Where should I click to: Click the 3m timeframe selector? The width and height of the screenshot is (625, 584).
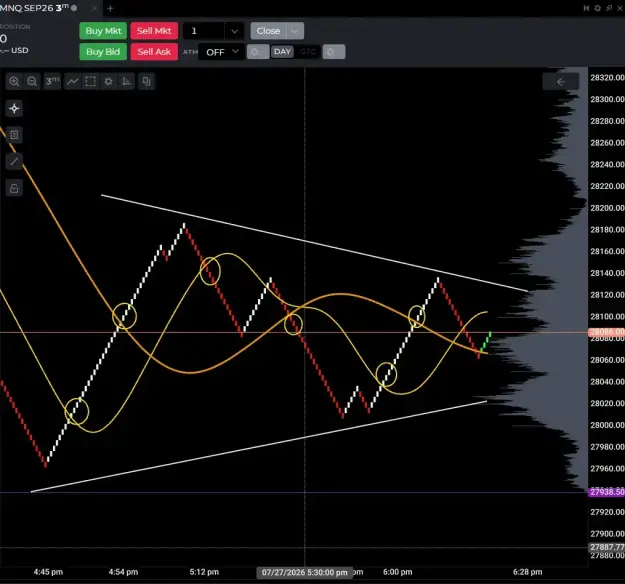point(52,81)
